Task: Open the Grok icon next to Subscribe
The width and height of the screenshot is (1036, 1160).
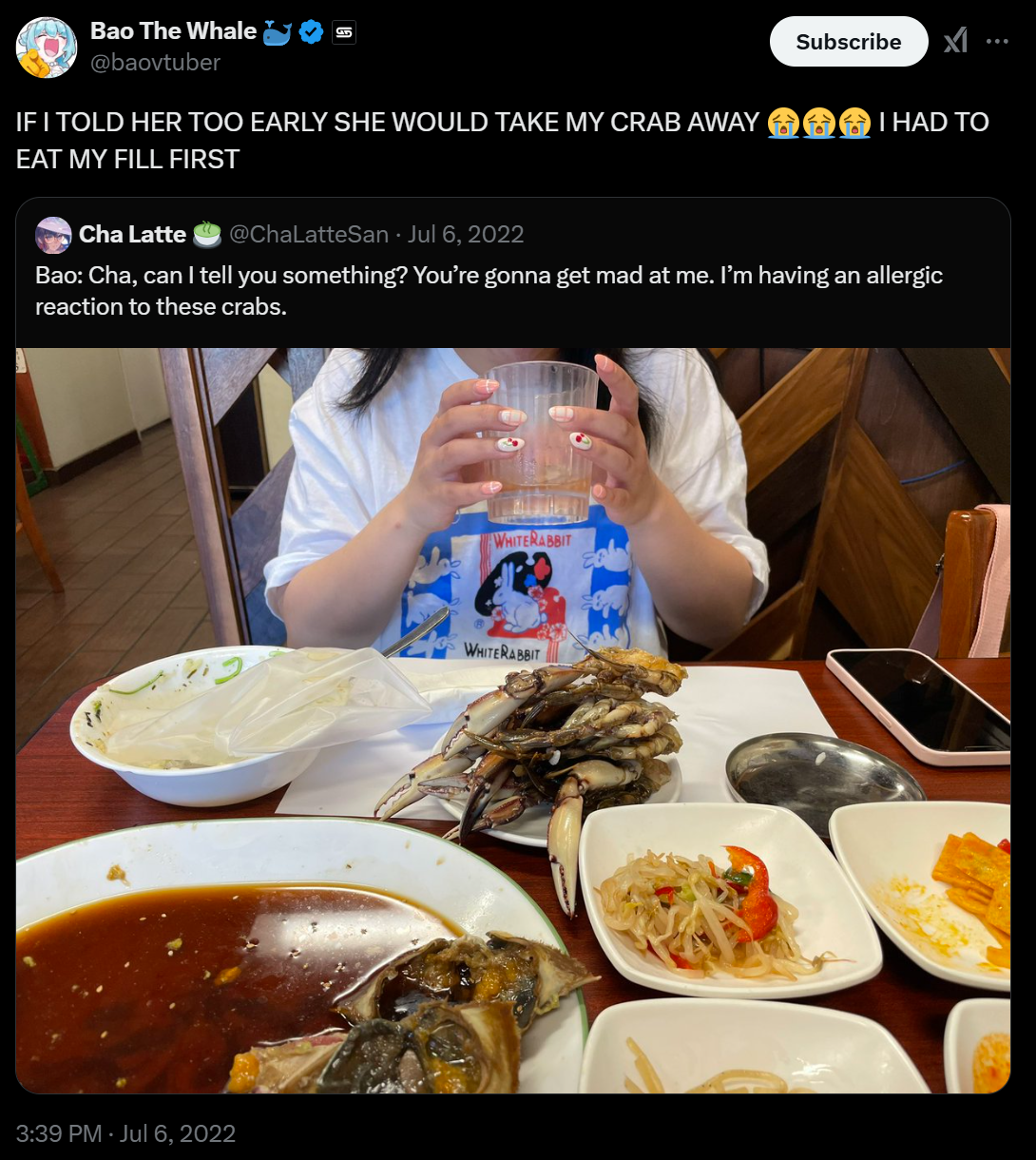Action: 955,42
